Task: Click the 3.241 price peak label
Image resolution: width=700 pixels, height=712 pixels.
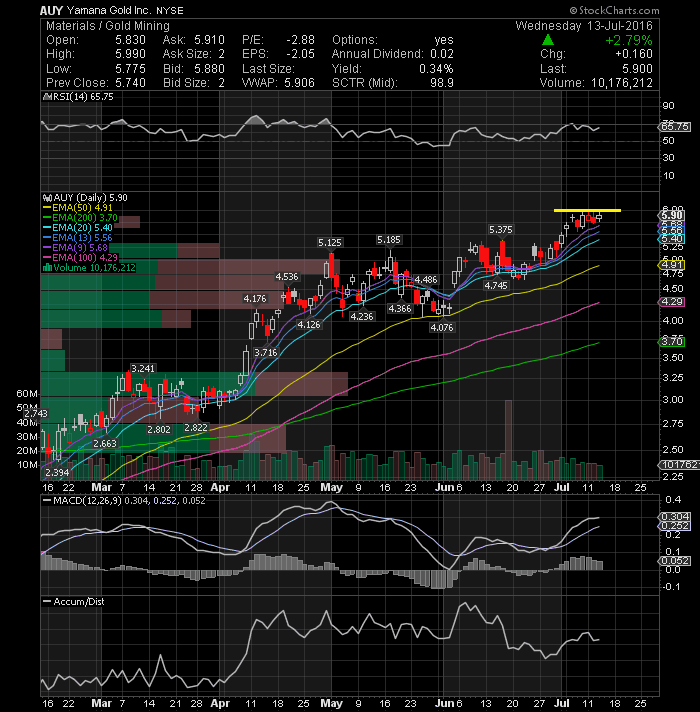Action: point(143,368)
